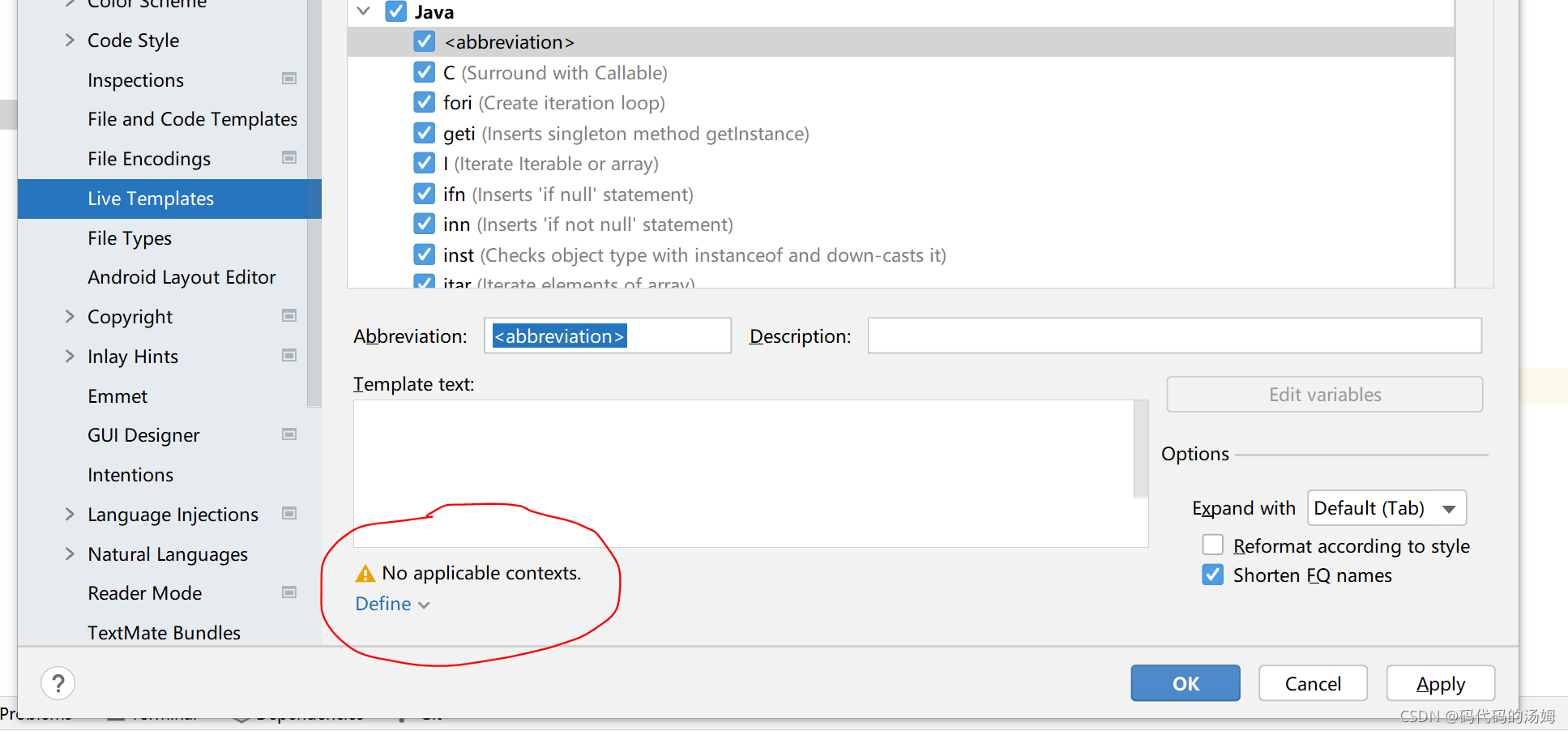Select Live Templates in the sidebar

click(x=169, y=199)
